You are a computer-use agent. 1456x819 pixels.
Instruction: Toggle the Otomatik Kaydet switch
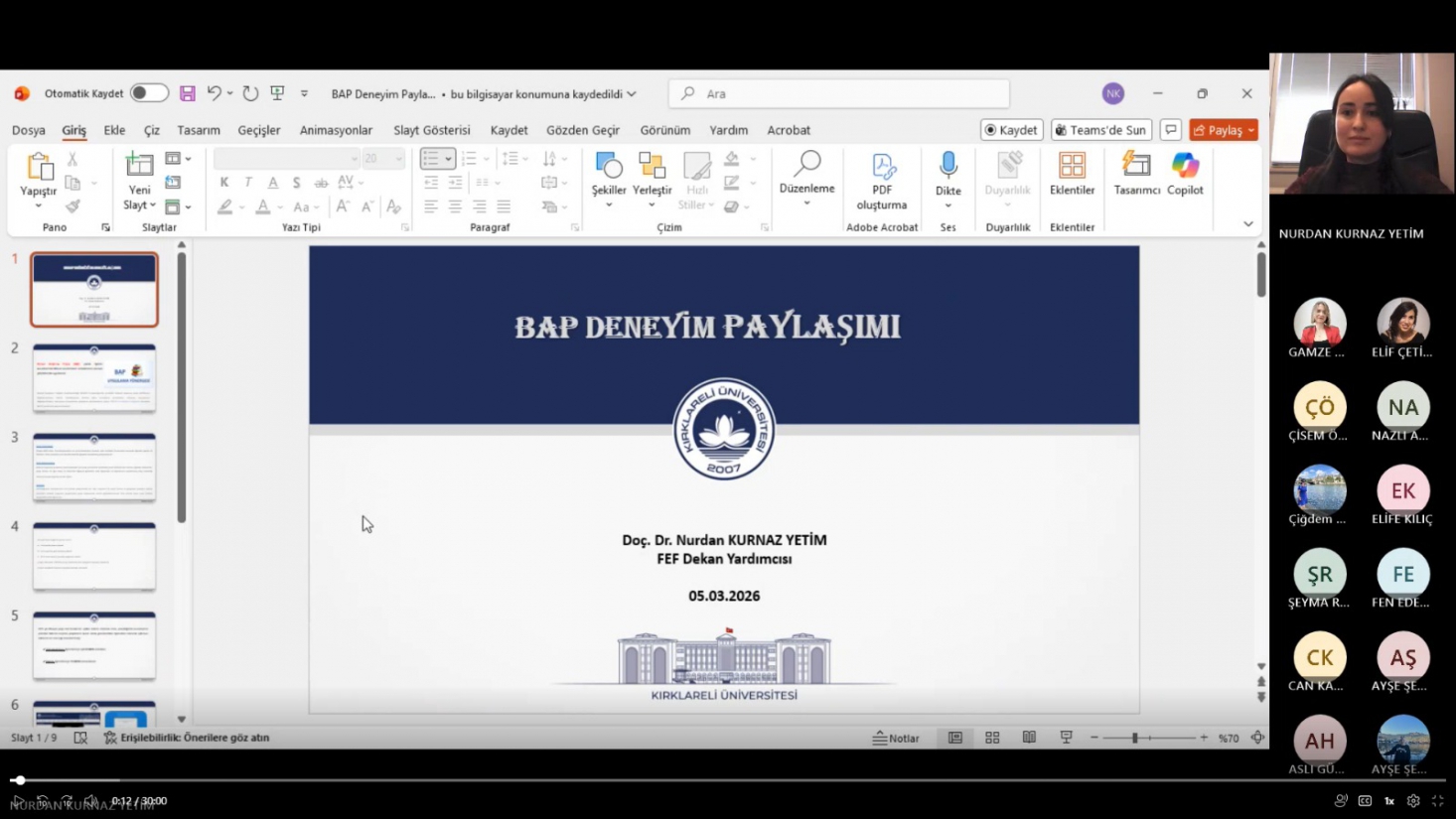coord(149,93)
